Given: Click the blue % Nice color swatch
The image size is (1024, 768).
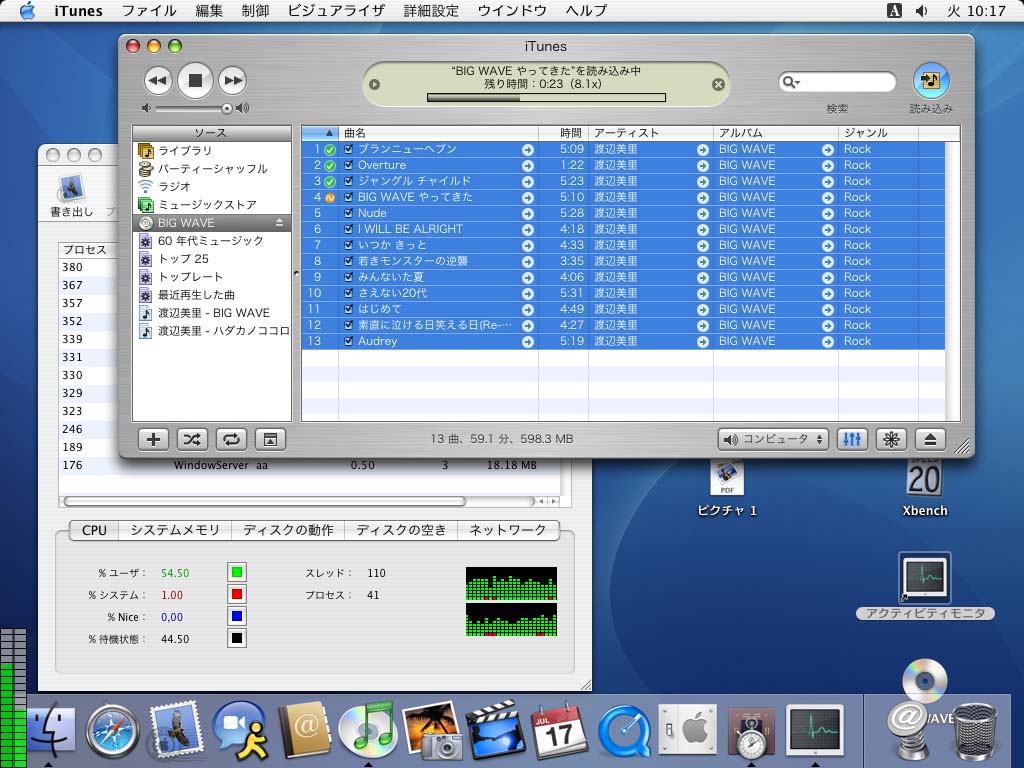Looking at the screenshot, I should (236, 616).
